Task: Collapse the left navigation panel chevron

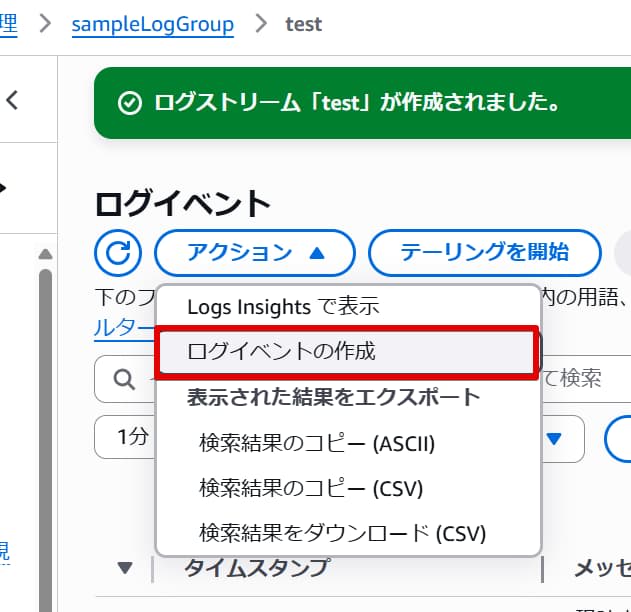Action: click(13, 99)
